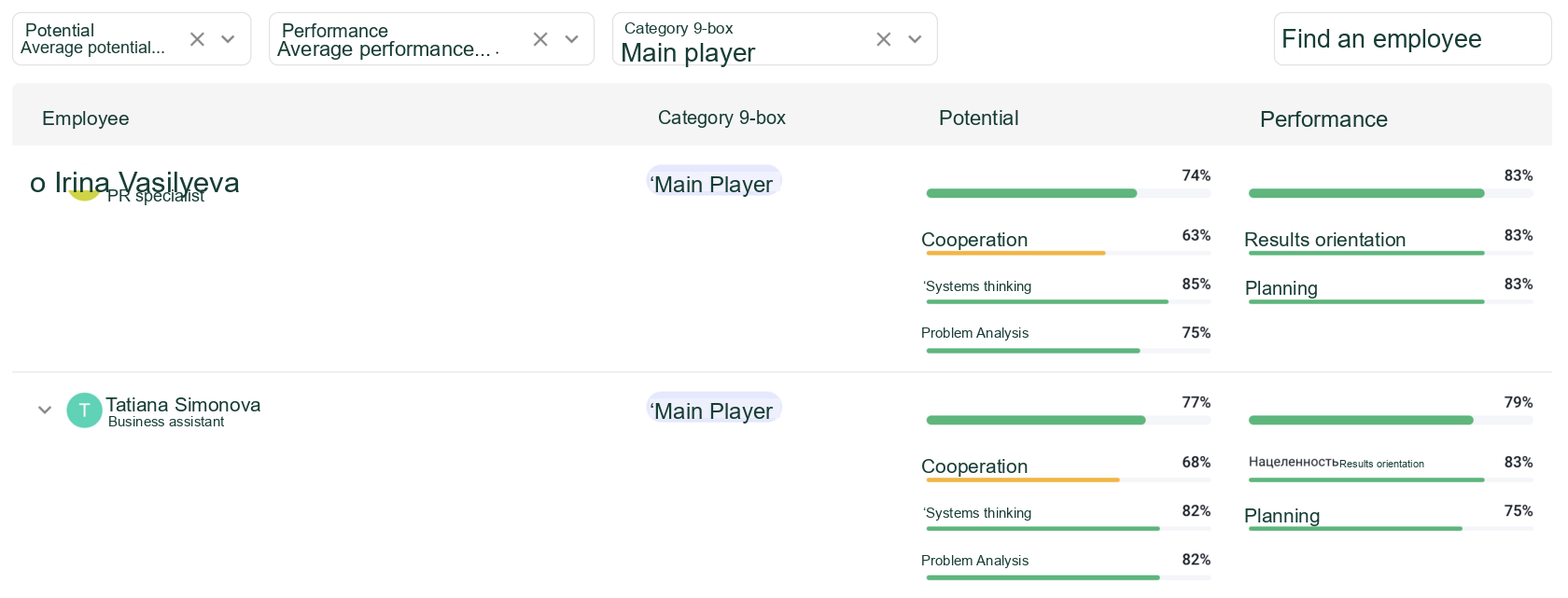Viewport: 1568px width, 598px height.
Task: Click Tatiana's Planning 75% label
Action: click(1282, 516)
